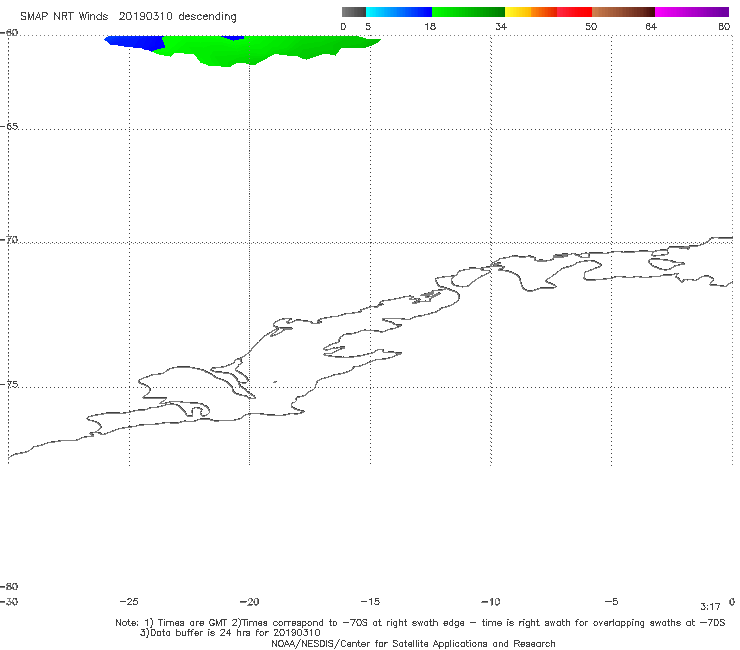Click the latitude label "-70"
The image size is (740, 650).
click(x=9, y=240)
